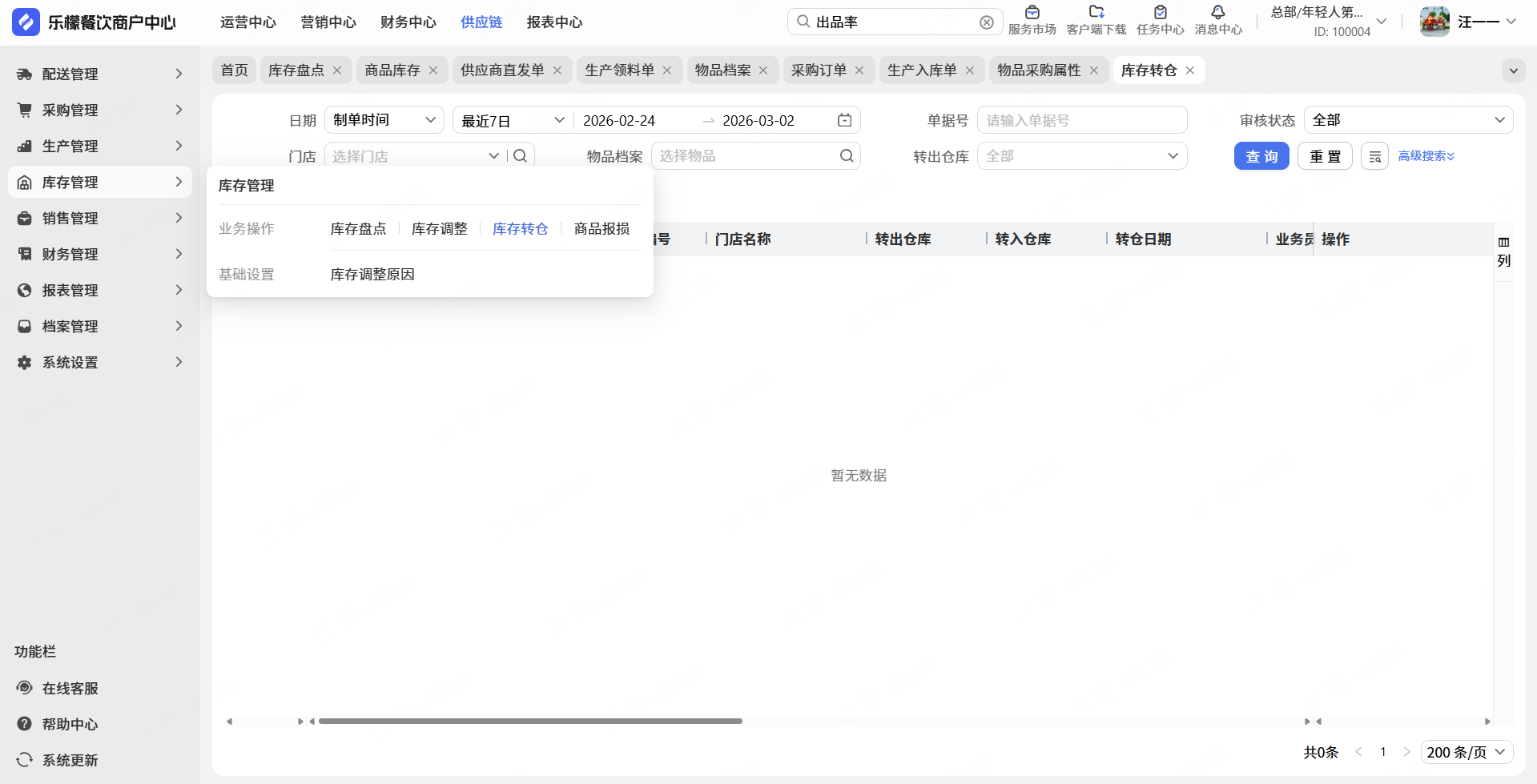The image size is (1537, 784).
Task: Click the horizontal table scrollbar
Action: (530, 721)
